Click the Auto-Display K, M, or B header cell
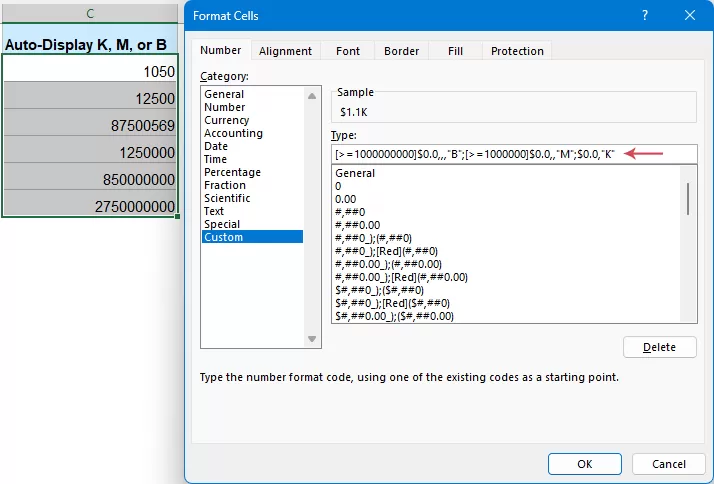Image resolution: width=714 pixels, height=484 pixels. pyautogui.click(x=90, y=39)
